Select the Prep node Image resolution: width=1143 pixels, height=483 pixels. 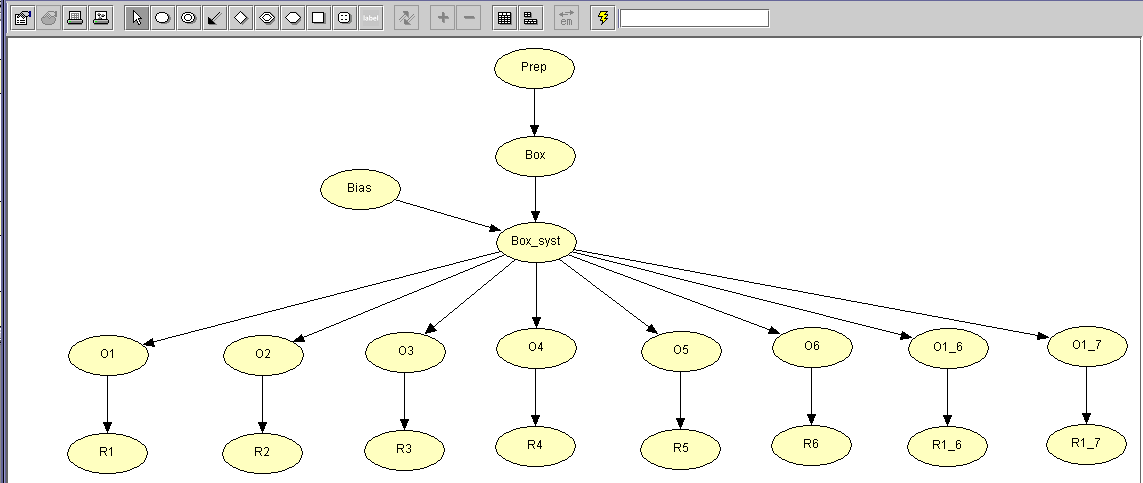click(x=535, y=68)
